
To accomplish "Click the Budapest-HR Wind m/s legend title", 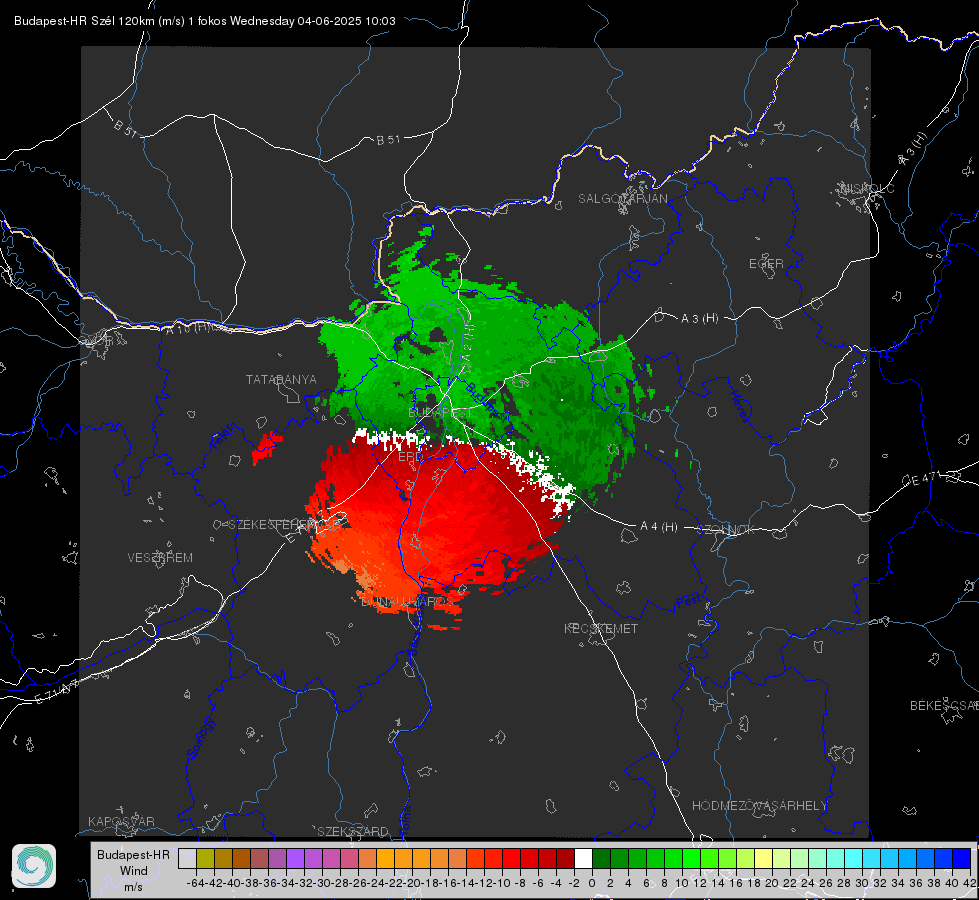I will click(133, 871).
